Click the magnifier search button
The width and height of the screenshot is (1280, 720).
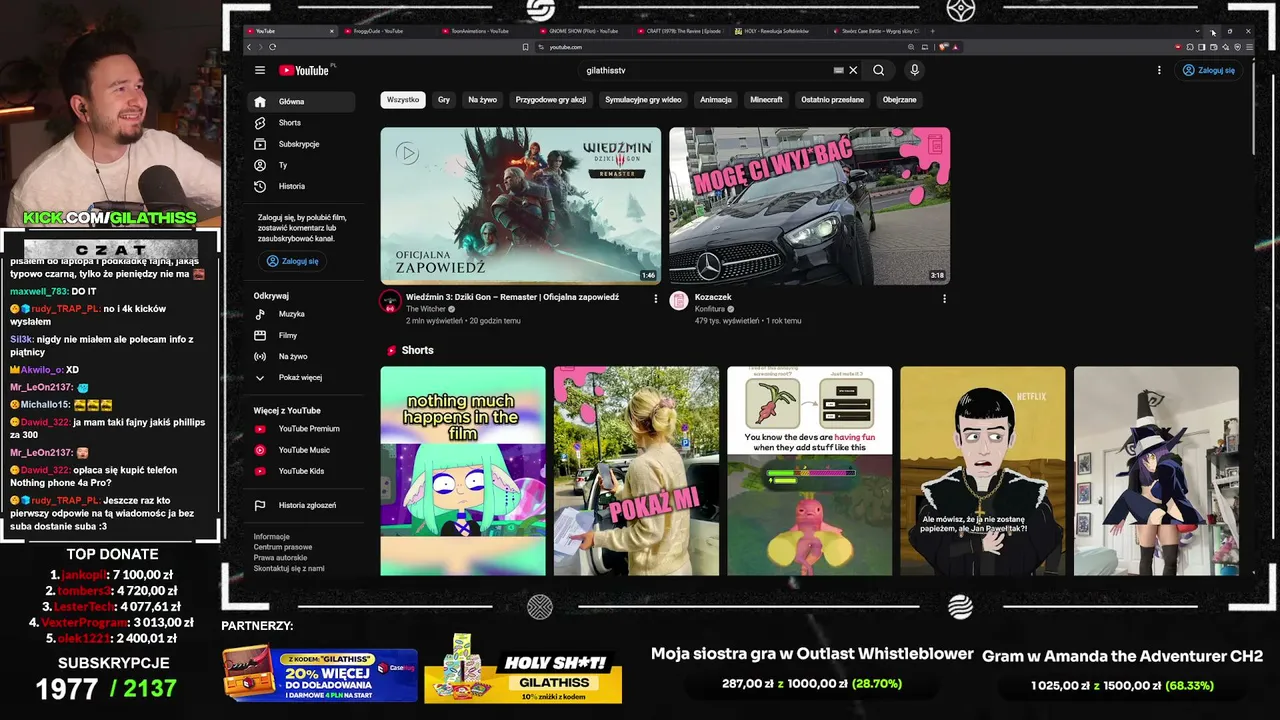(878, 70)
